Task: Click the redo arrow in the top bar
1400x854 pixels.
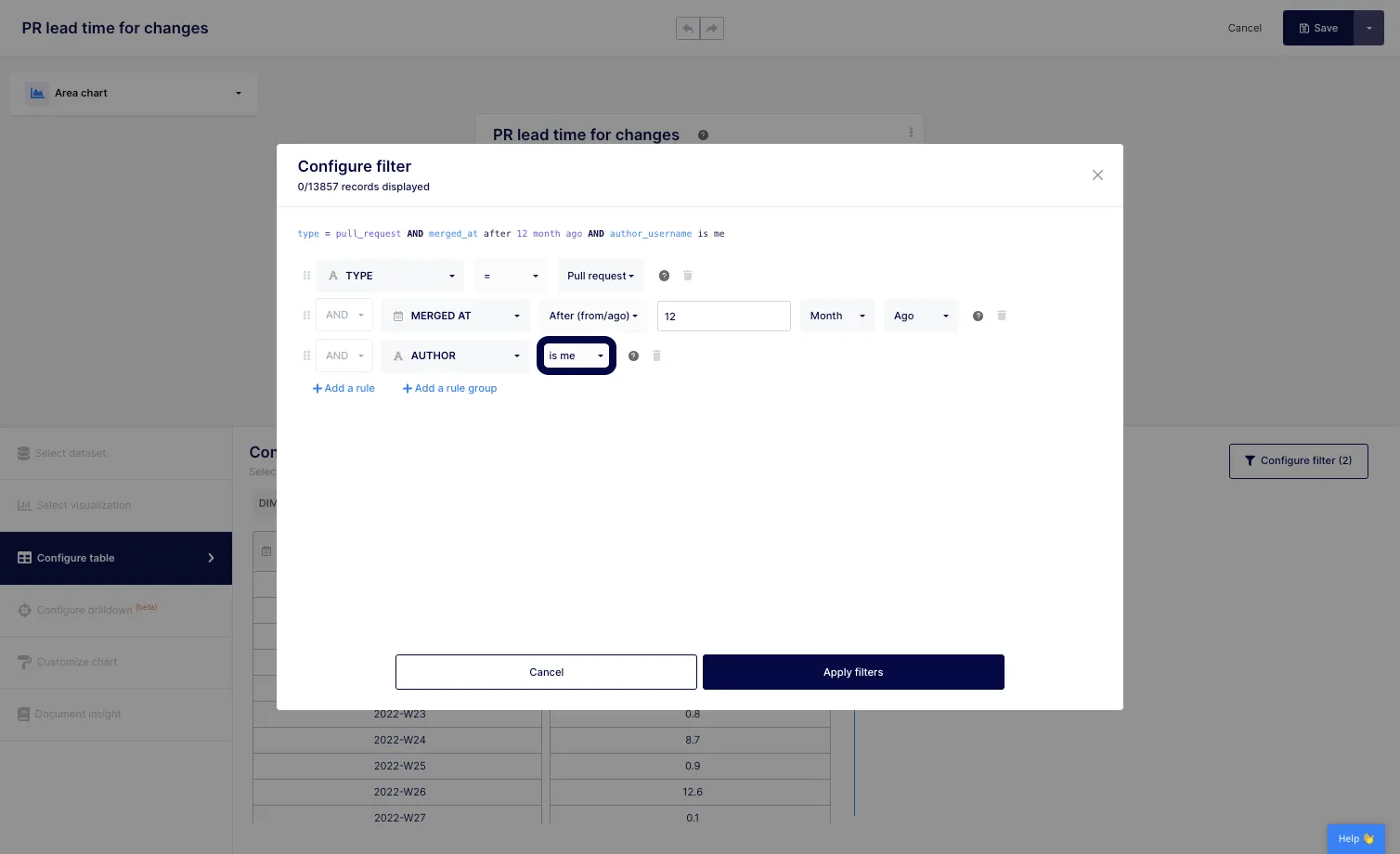Action: click(x=711, y=28)
